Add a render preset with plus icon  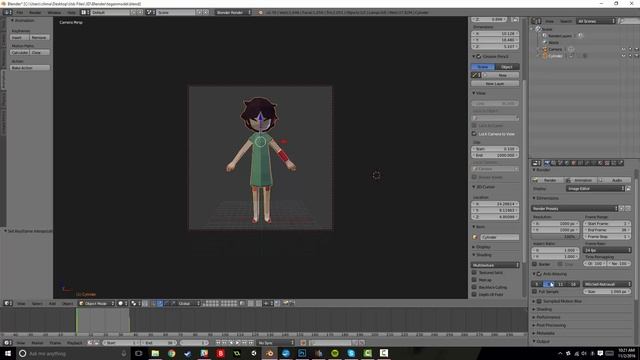622,208
